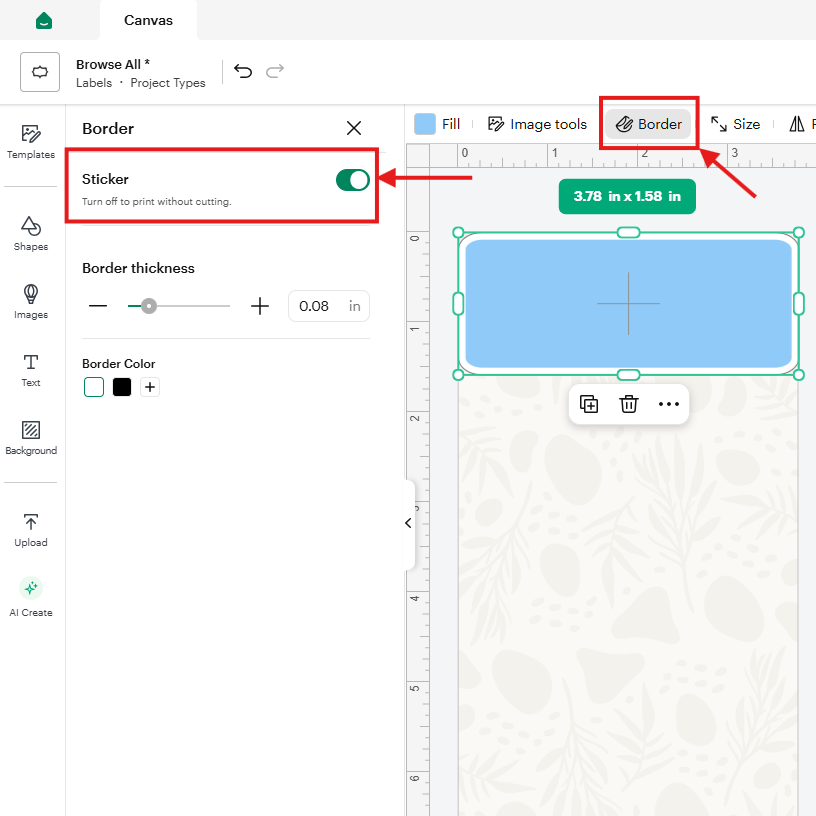Collapse the side panel with chevron
816x816 pixels.
pyautogui.click(x=409, y=523)
